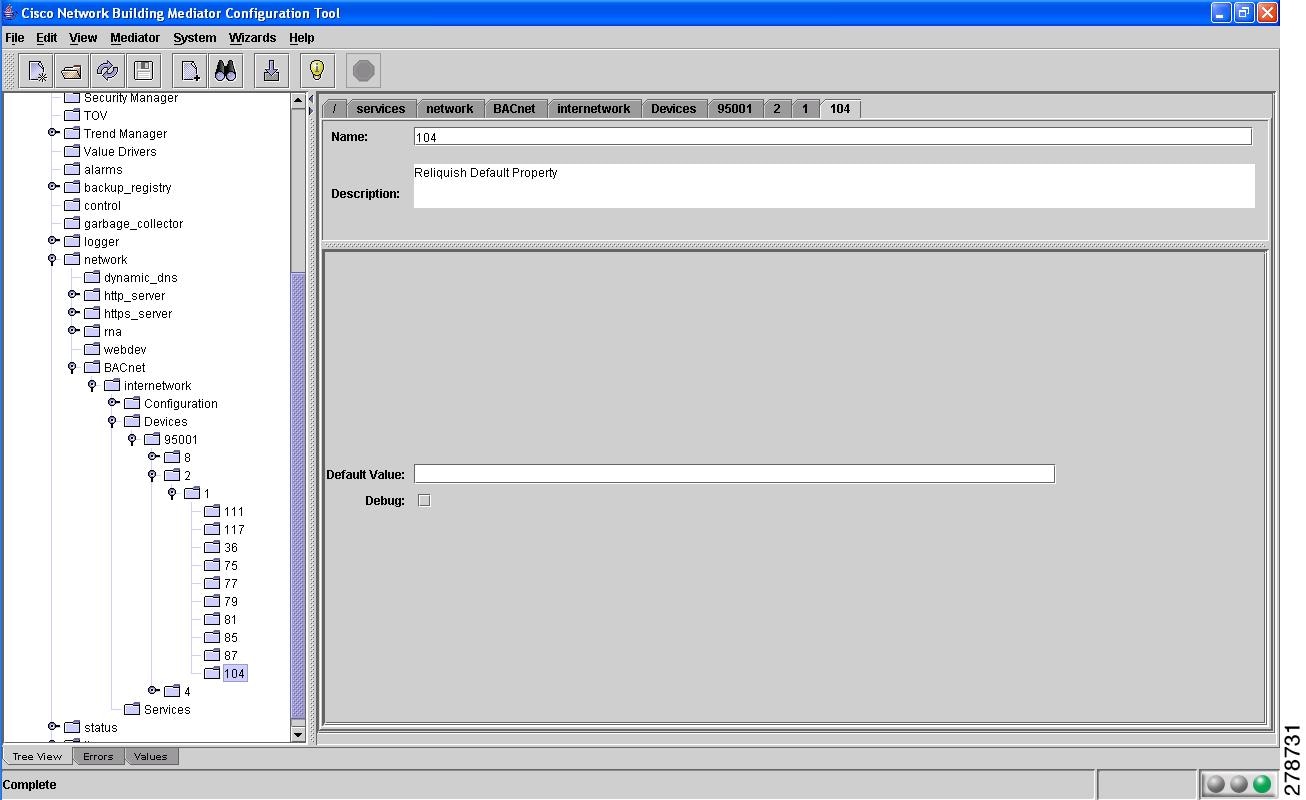Switch to the Tree View tab

(37, 757)
